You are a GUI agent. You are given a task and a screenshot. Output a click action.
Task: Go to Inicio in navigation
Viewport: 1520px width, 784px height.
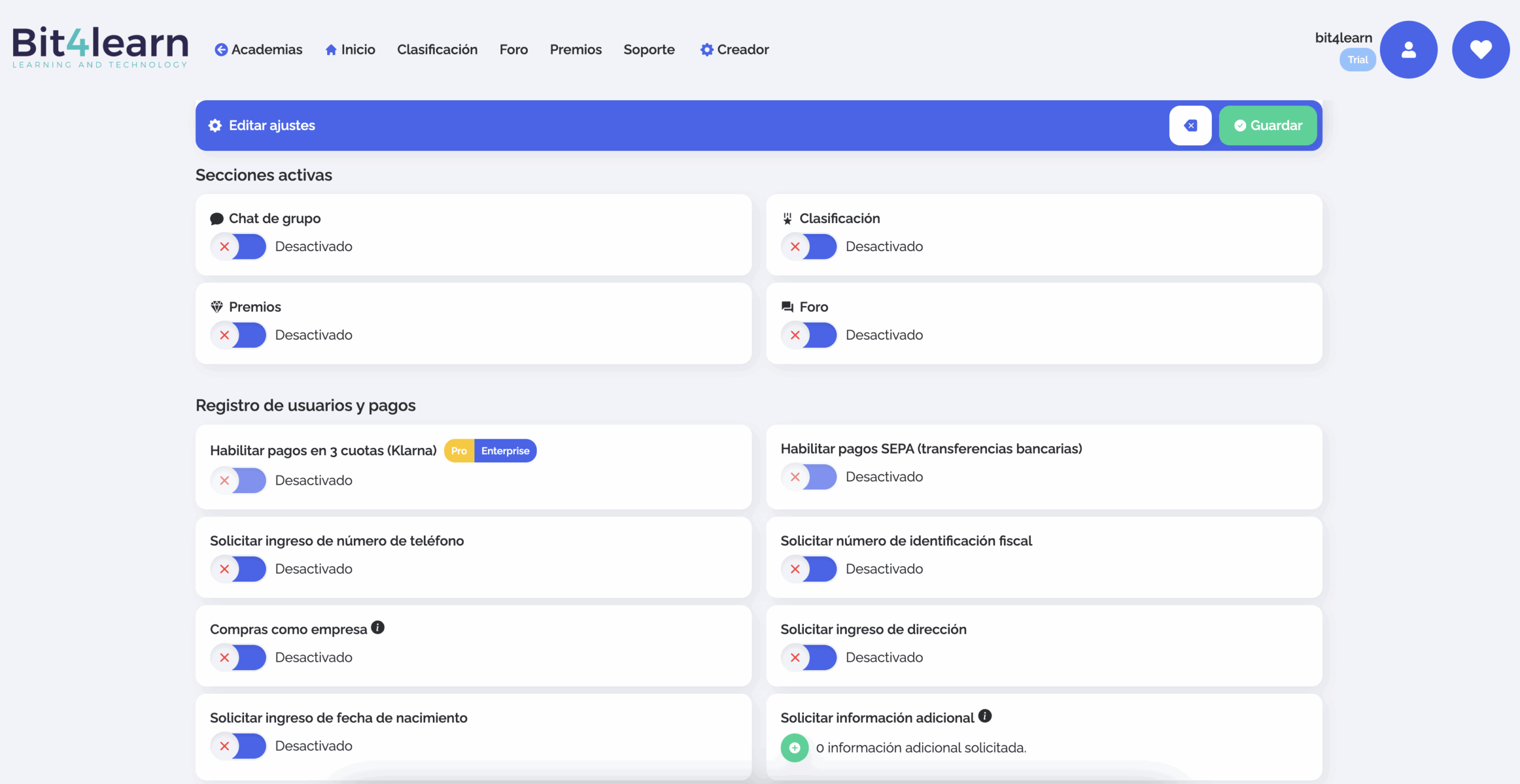[350, 50]
